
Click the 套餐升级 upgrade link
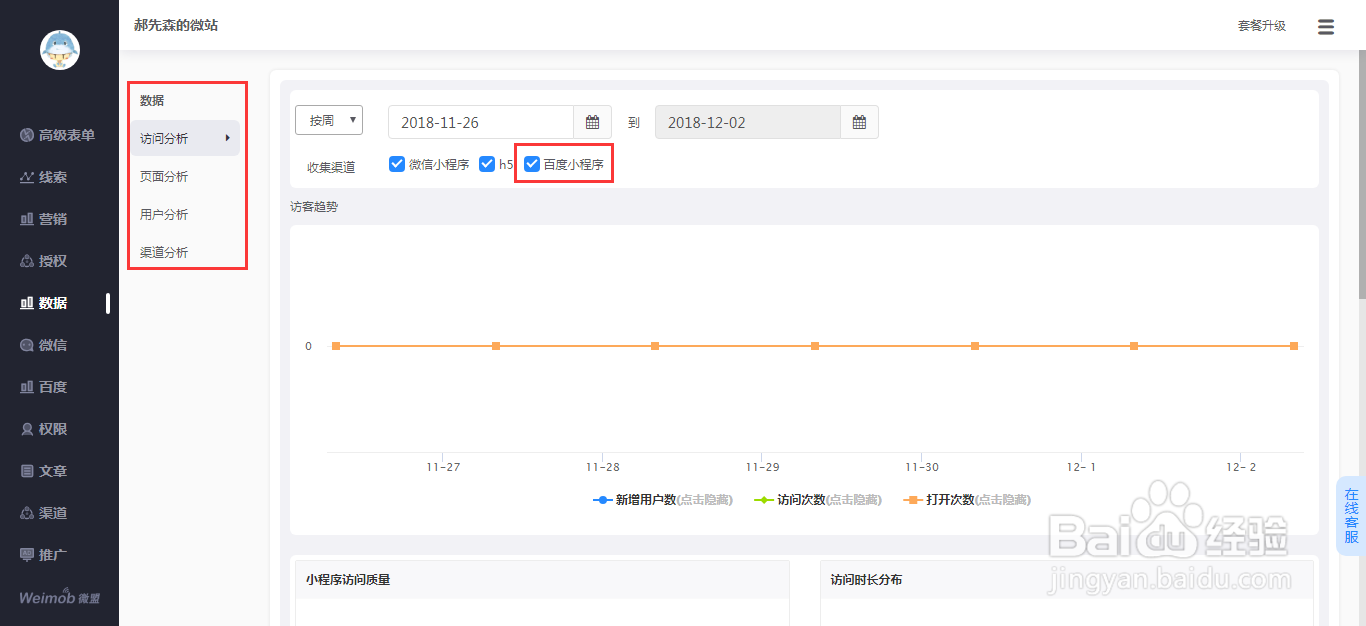coord(1261,26)
